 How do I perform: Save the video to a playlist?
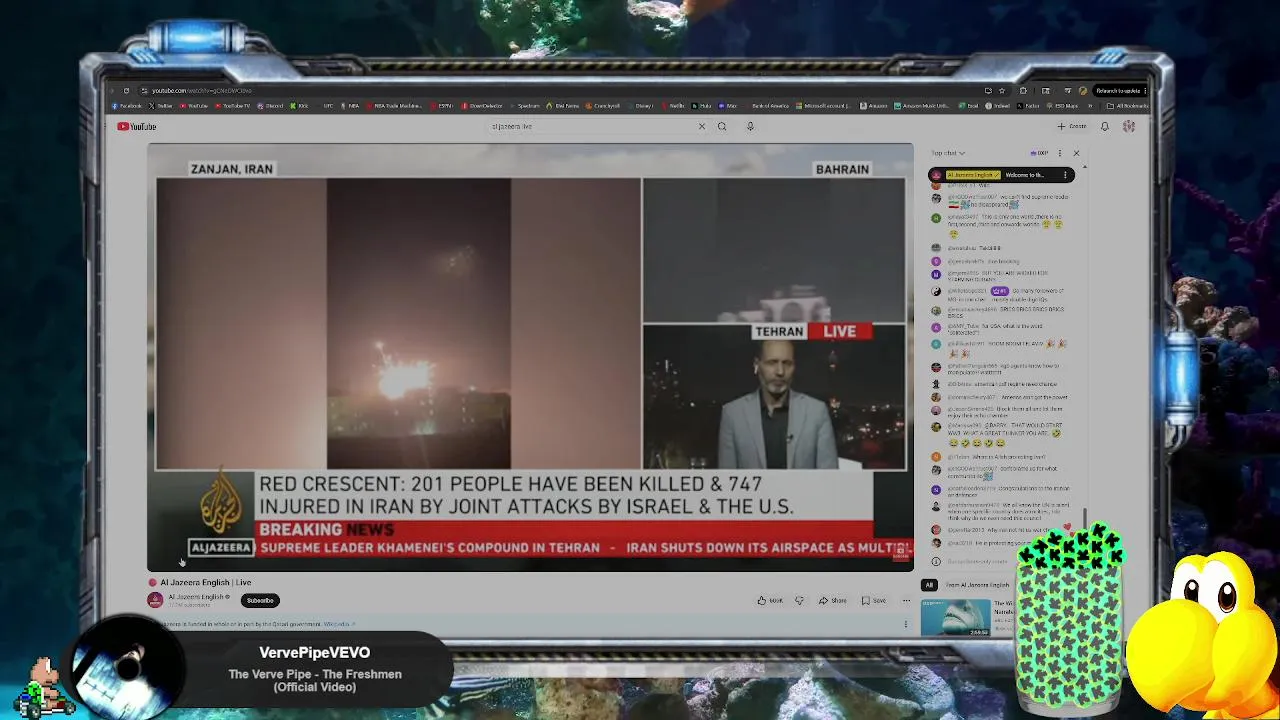[874, 601]
